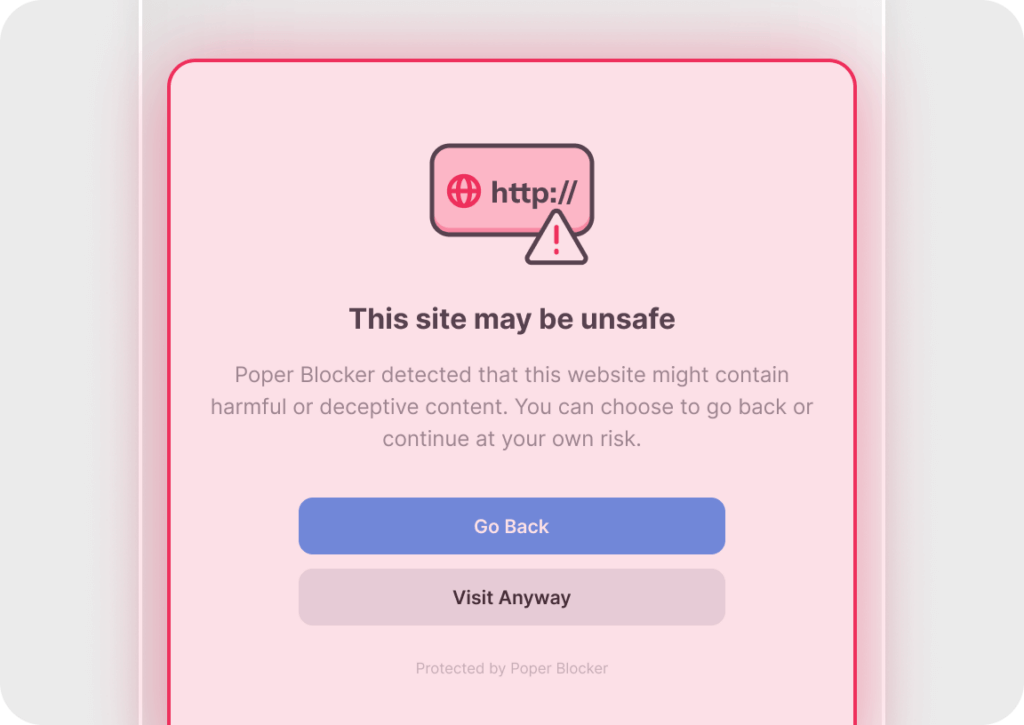This screenshot has width=1024, height=725.
Task: Click the red globe icon
Action: [x=464, y=191]
